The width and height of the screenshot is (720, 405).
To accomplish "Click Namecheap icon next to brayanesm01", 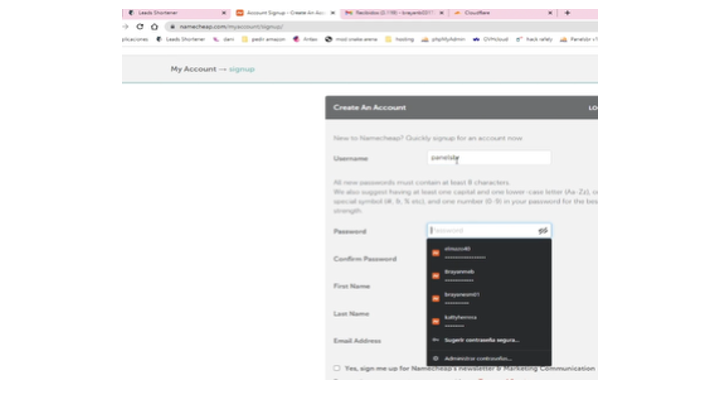I will [435, 298].
